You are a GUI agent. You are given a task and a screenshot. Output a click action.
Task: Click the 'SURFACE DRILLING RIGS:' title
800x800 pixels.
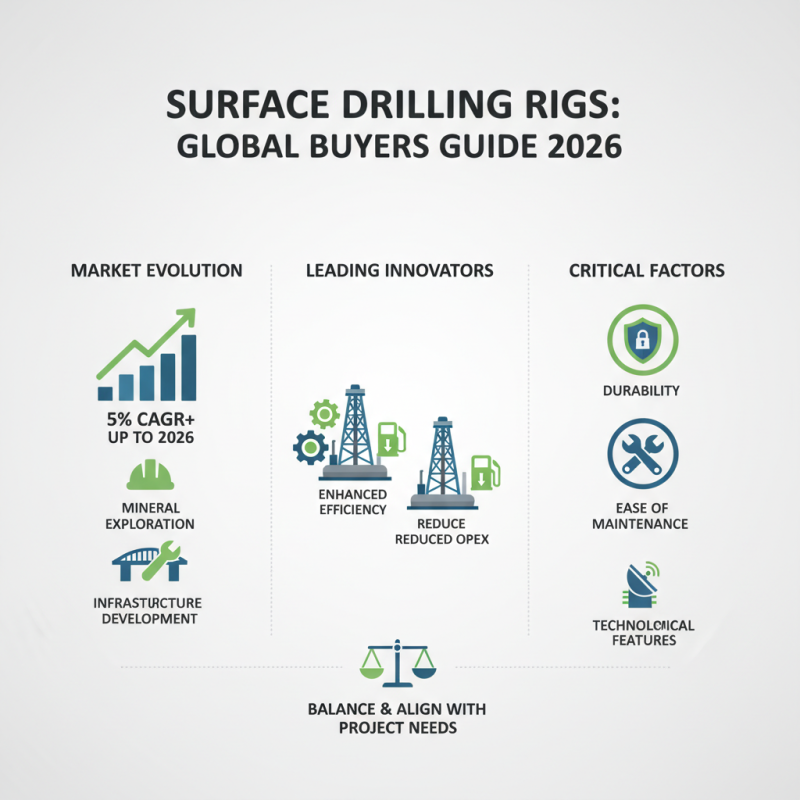[393, 105]
